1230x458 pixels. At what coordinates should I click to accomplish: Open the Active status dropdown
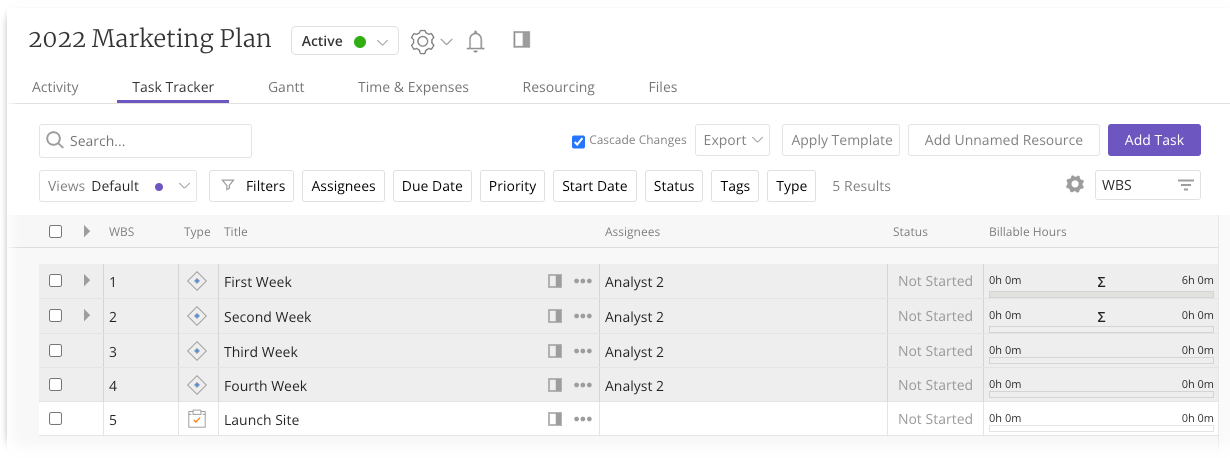point(345,41)
